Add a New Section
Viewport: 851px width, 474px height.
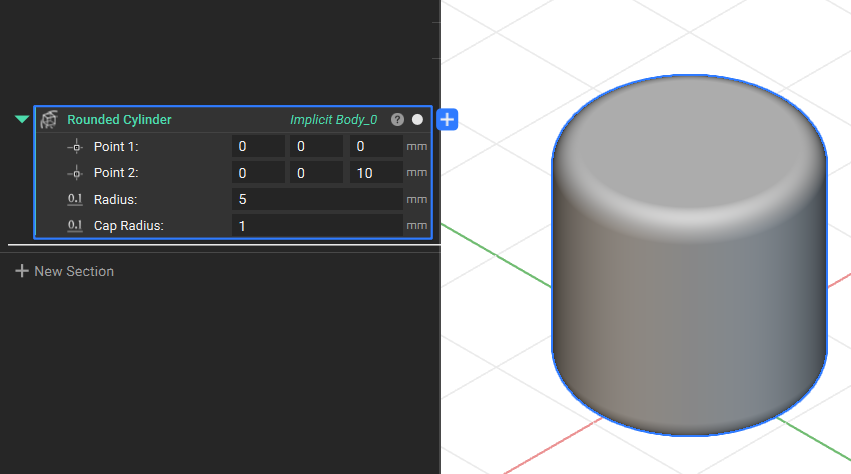[65, 271]
